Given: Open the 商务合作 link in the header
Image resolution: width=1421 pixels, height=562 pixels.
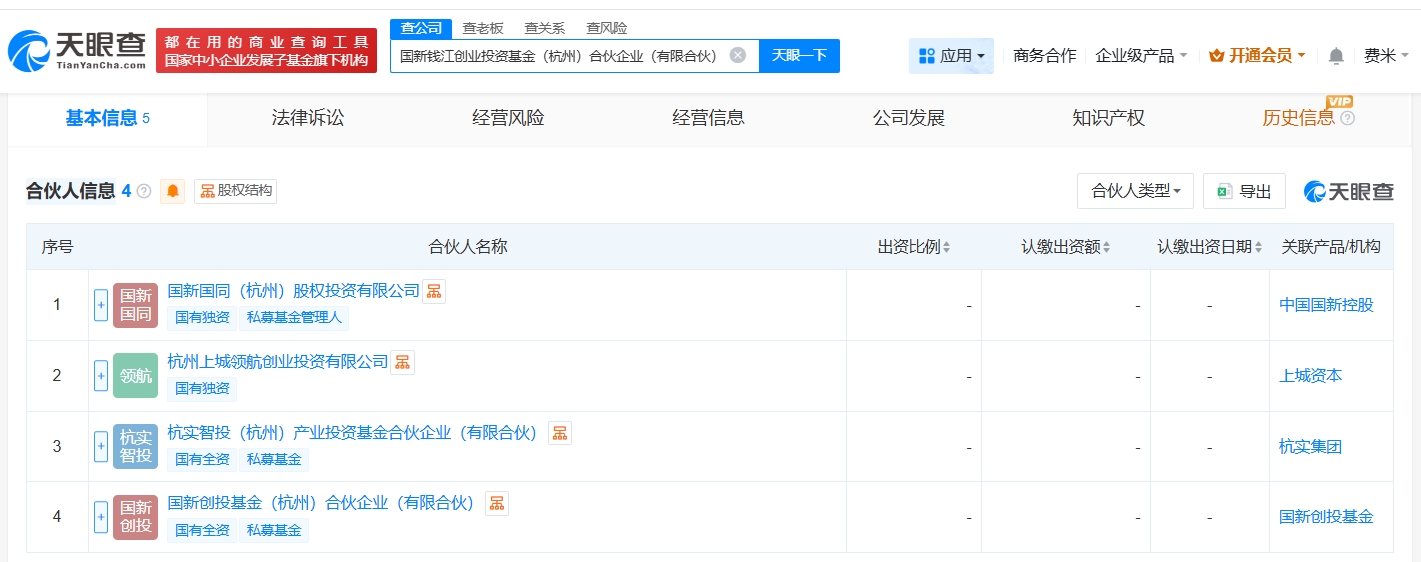Looking at the screenshot, I should [x=1044, y=56].
